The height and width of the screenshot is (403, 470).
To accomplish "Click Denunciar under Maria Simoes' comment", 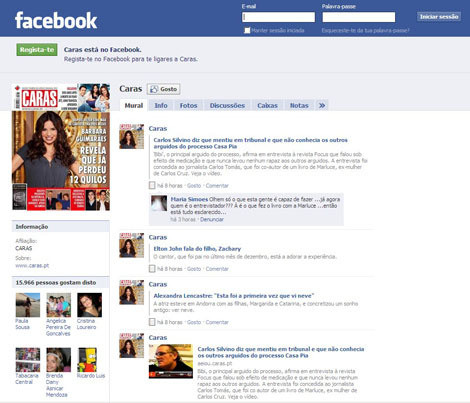I will 212,219.
